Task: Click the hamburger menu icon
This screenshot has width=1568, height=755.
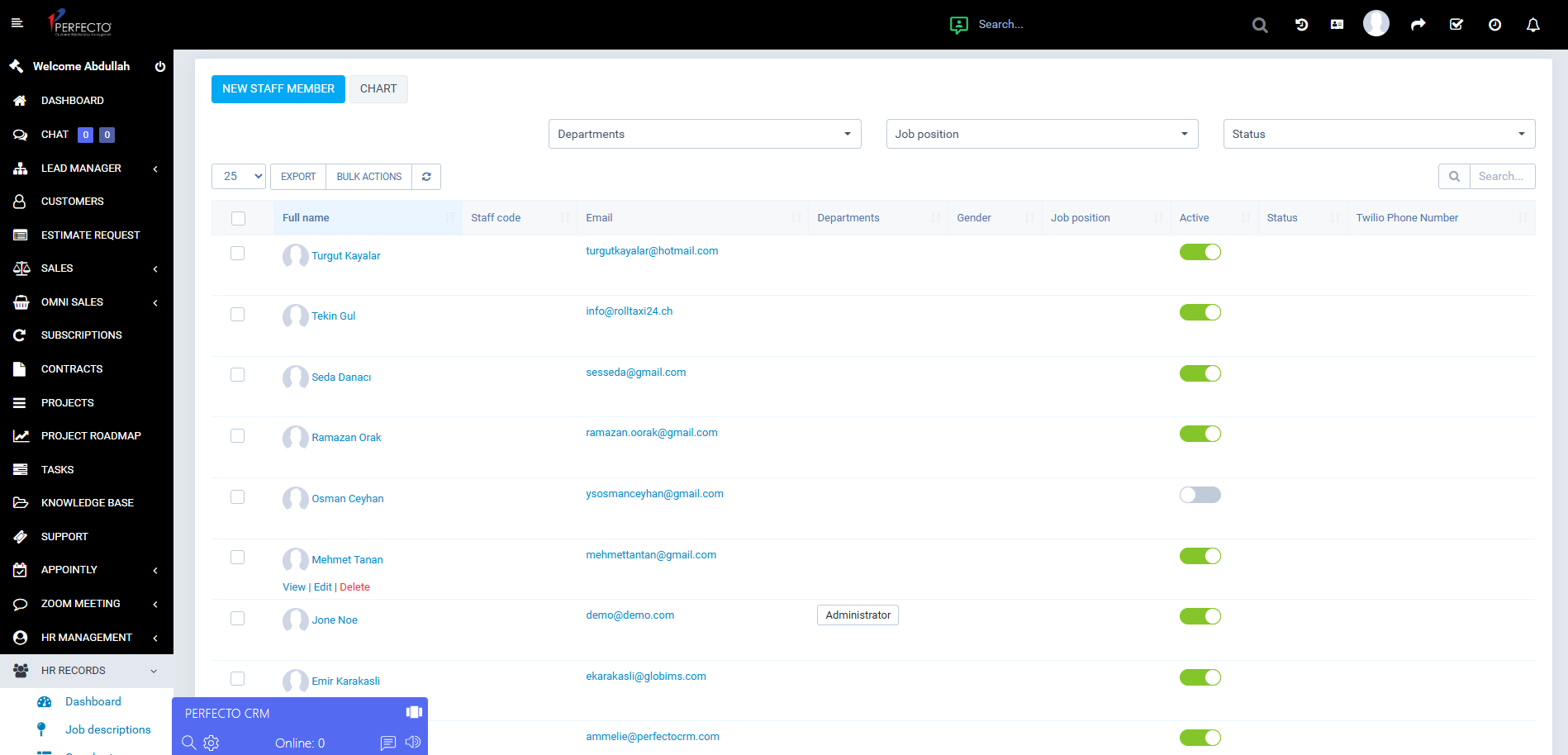Action: [x=17, y=23]
